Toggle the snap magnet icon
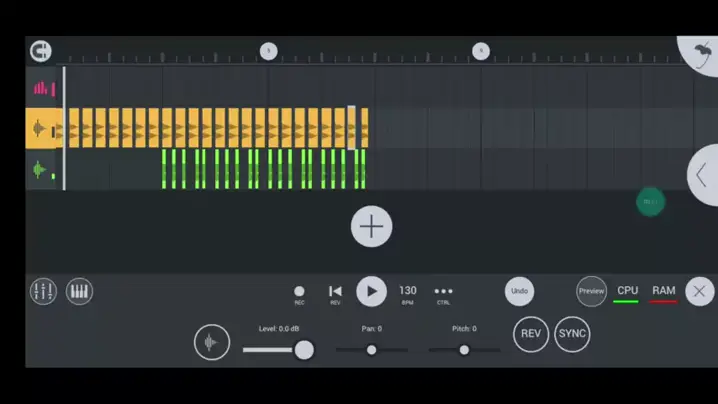The width and height of the screenshot is (718, 404). (41, 51)
